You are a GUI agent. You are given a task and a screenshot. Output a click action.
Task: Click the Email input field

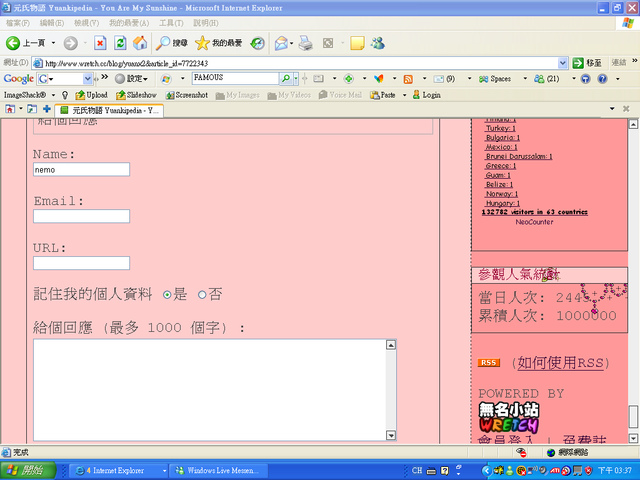[x=81, y=216]
